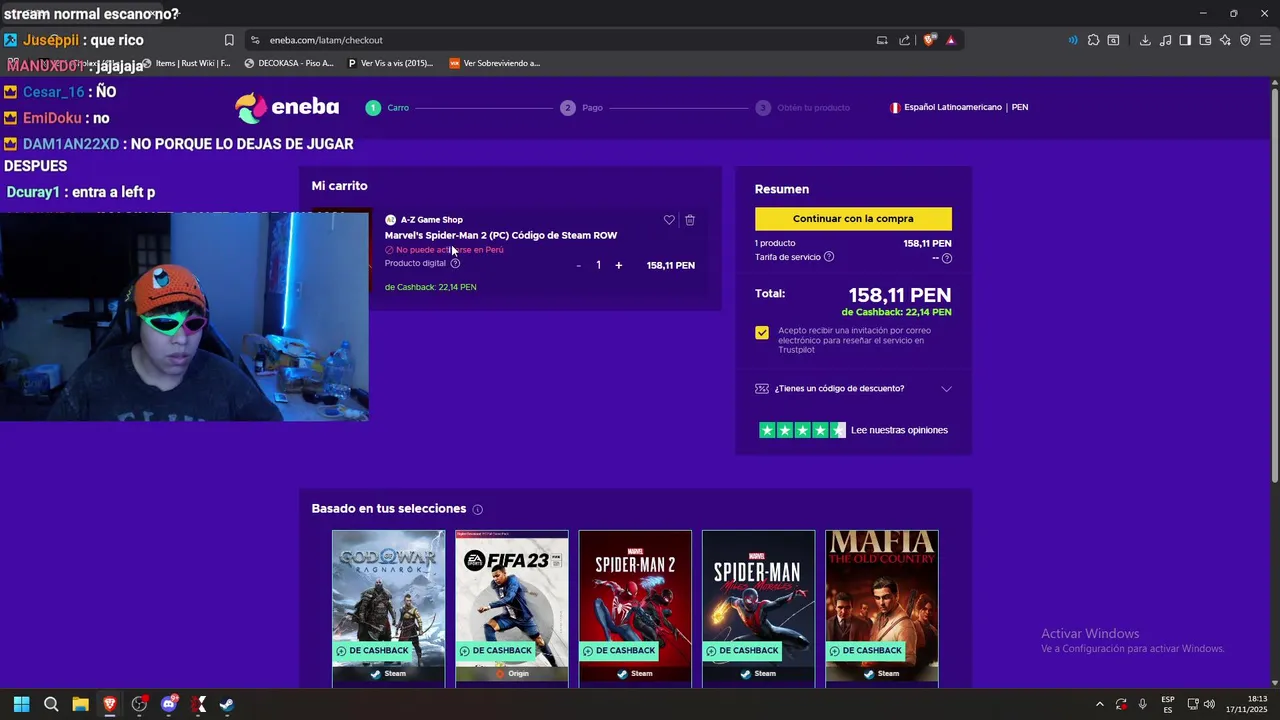Click the eneba logo
This screenshot has height=720, width=1280.
(x=287, y=107)
